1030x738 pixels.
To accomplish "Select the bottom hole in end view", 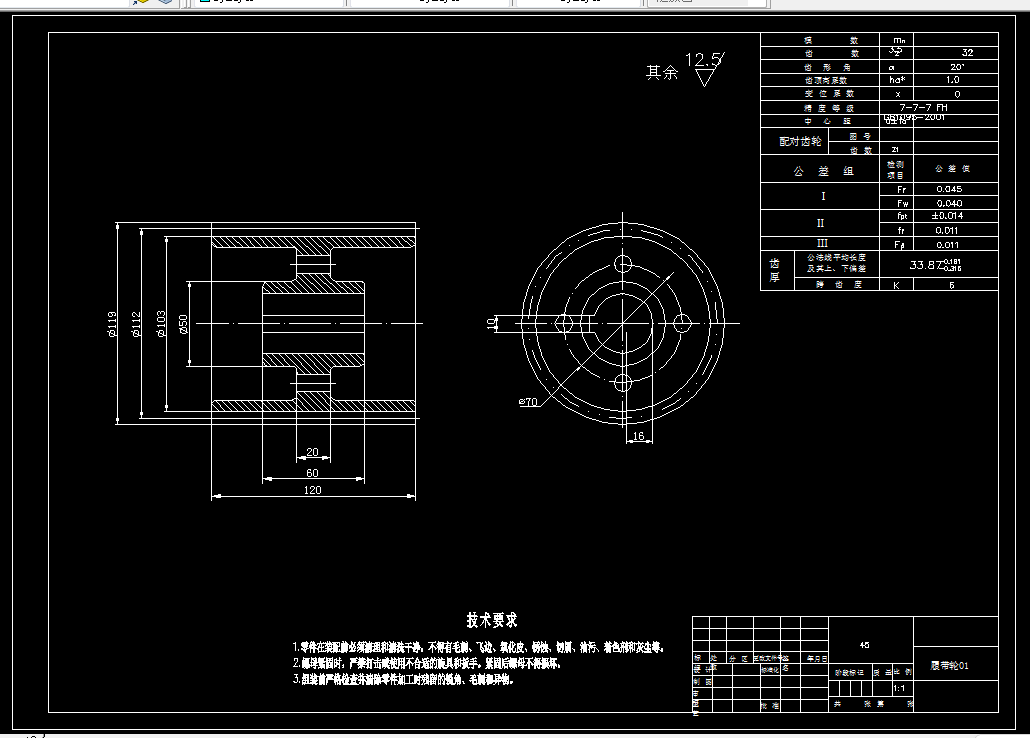I will pos(623,382).
